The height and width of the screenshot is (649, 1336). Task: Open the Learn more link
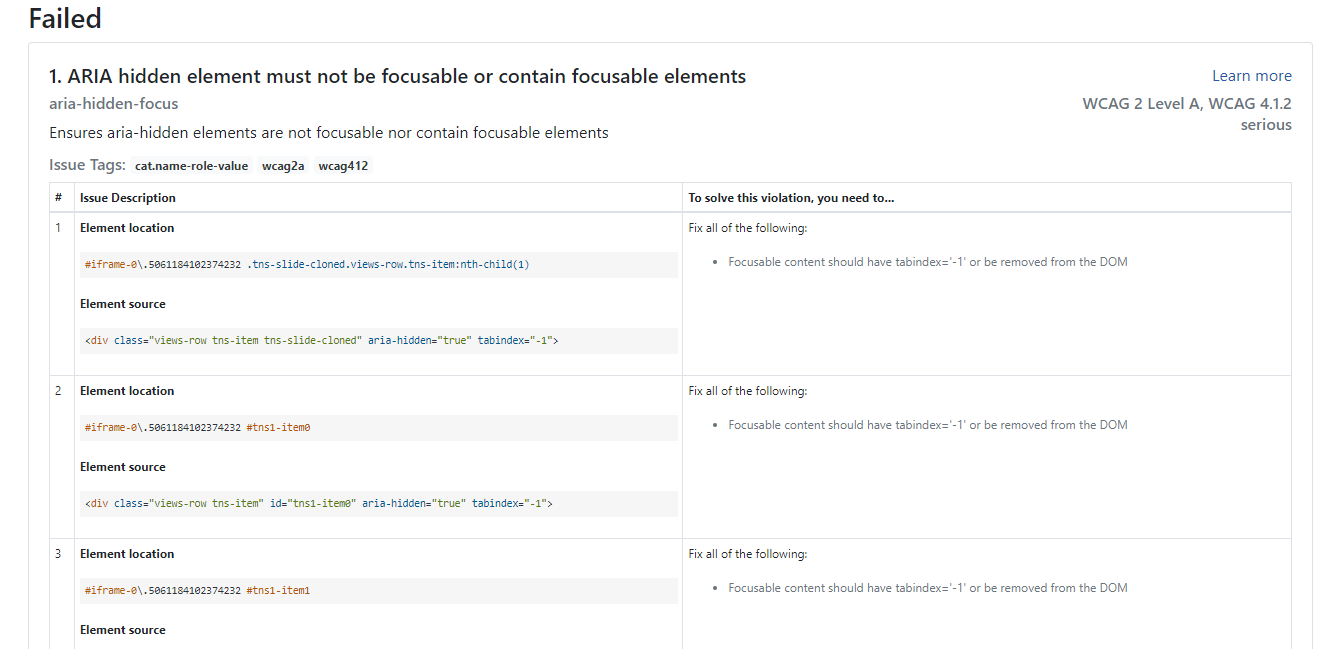(x=1251, y=76)
